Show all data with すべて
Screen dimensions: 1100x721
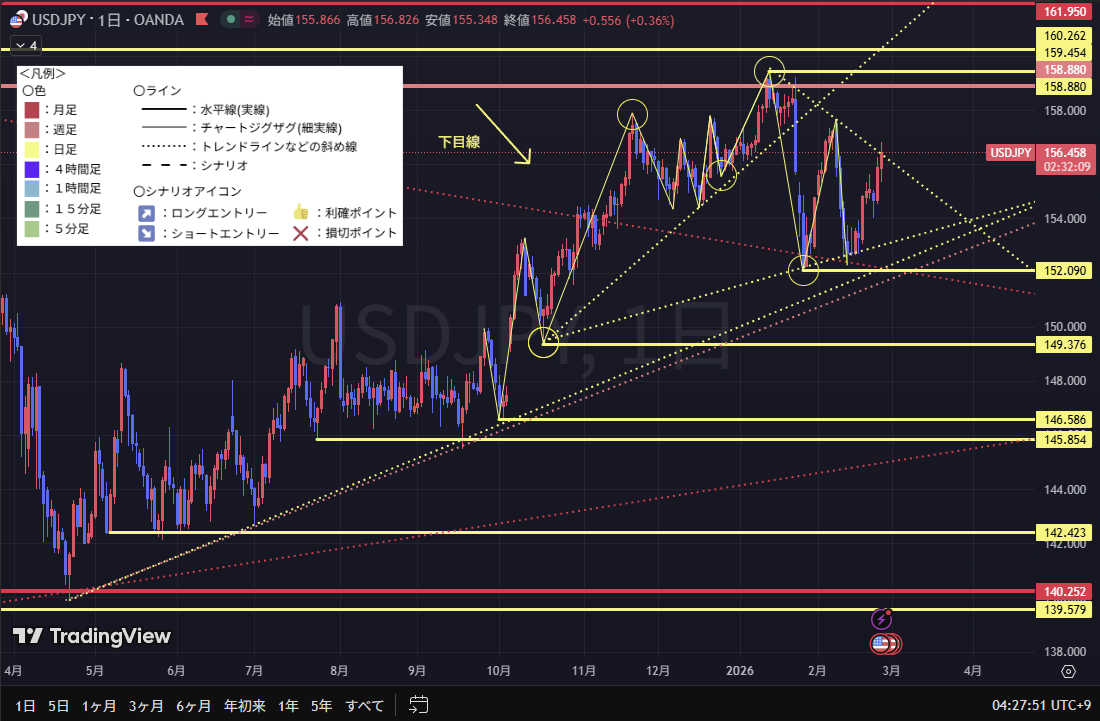pos(364,705)
